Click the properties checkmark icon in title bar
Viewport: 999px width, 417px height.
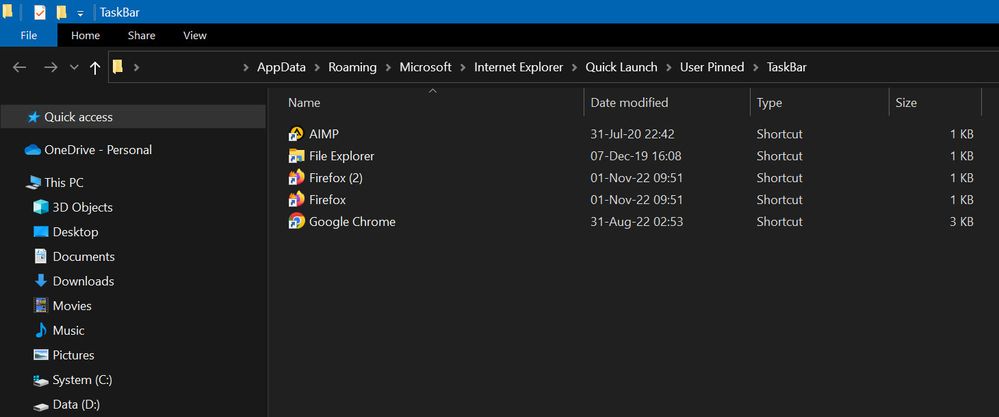click(x=40, y=13)
